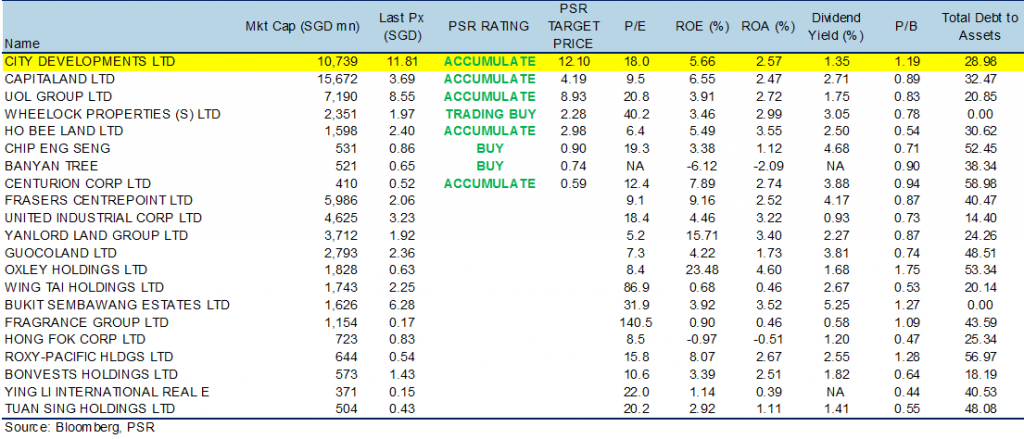Click the Dividend Yield (%) column header
The height and width of the screenshot is (439, 1024).
pos(835,27)
